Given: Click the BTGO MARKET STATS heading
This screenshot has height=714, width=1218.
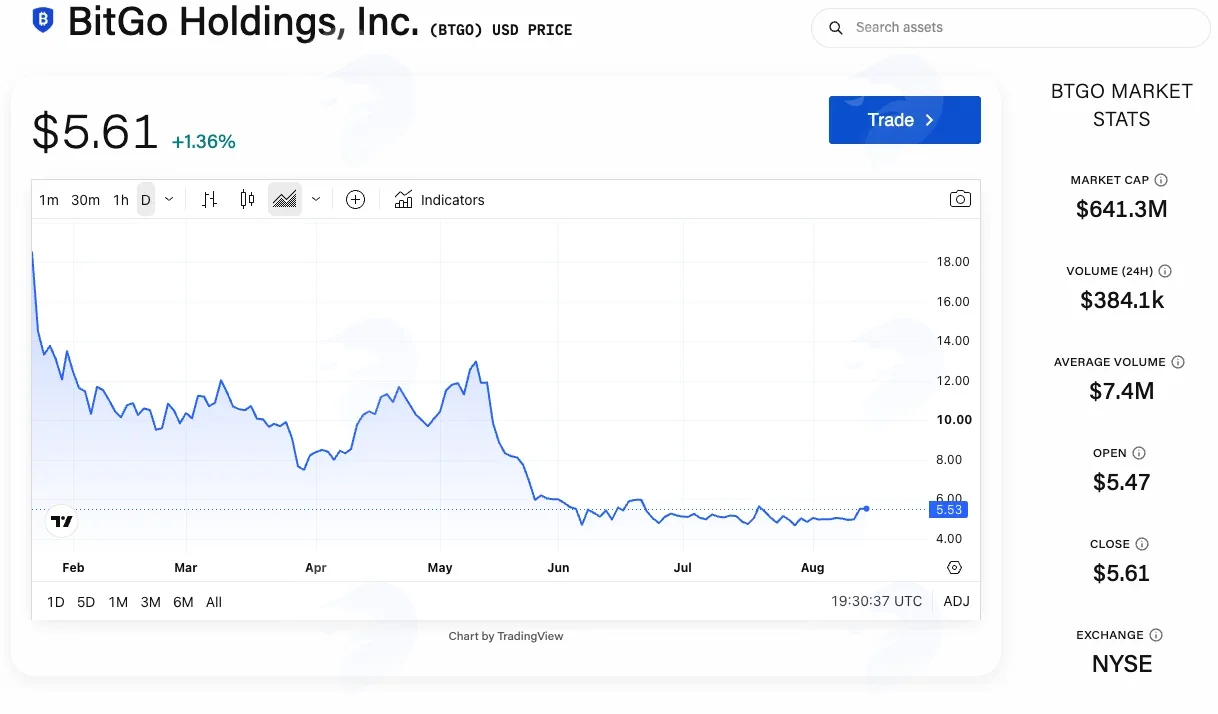Looking at the screenshot, I should click(x=1122, y=105).
